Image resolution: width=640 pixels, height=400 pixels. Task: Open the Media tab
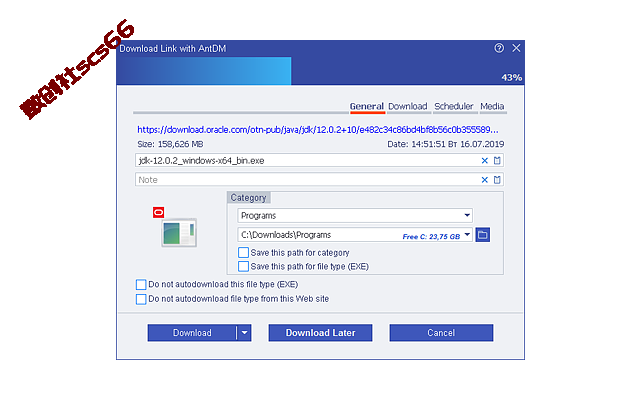(492, 107)
